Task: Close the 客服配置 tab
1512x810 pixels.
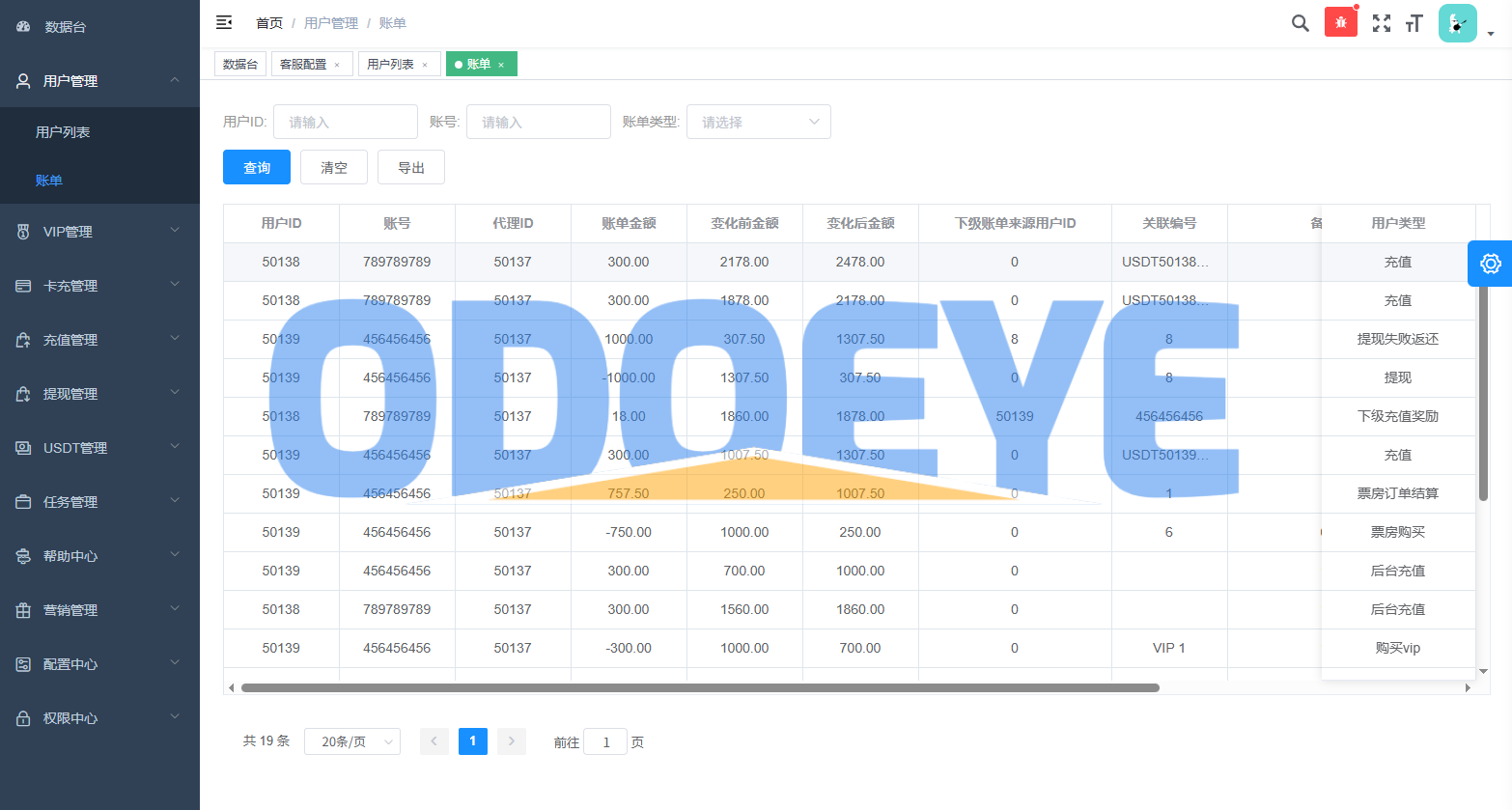Action: [337, 65]
